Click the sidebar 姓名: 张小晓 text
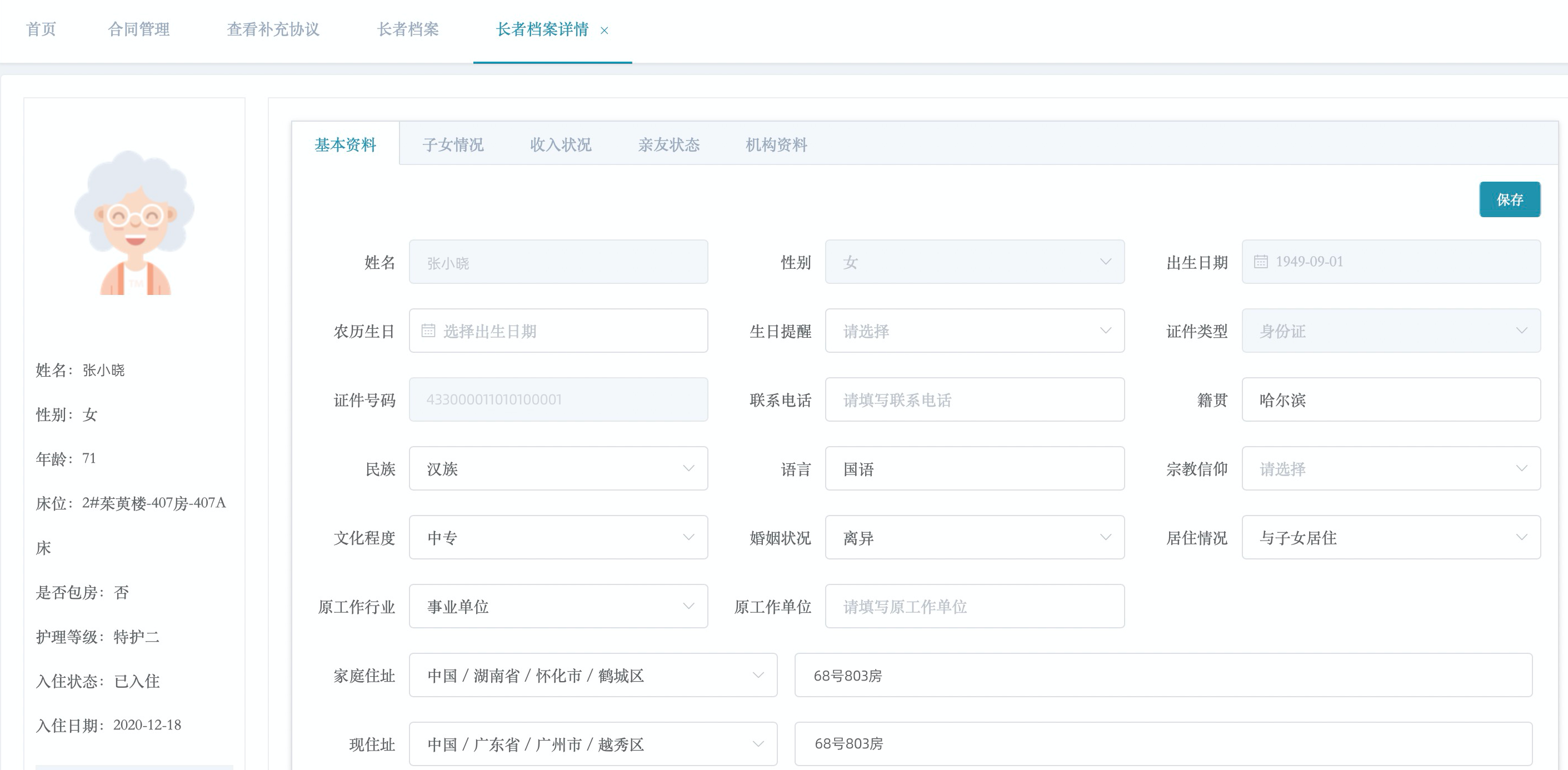 [80, 370]
